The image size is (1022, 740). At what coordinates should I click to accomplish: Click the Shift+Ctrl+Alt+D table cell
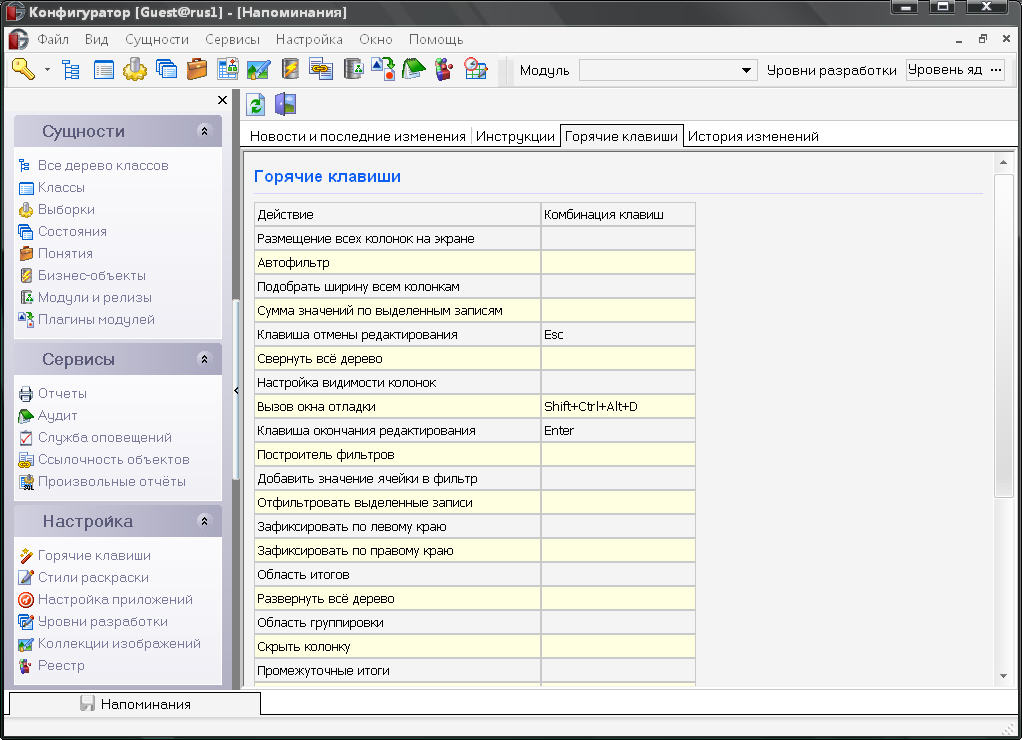[618, 407]
